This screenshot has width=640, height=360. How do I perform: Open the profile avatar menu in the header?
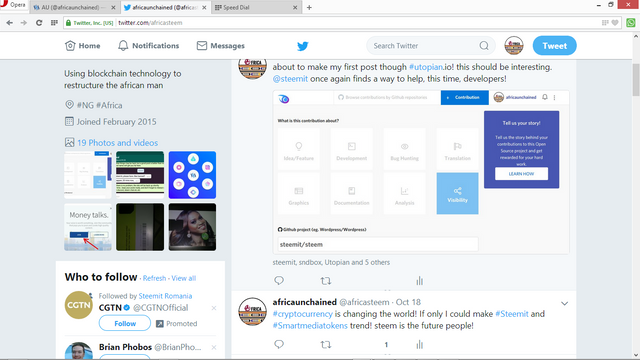[x=514, y=45]
